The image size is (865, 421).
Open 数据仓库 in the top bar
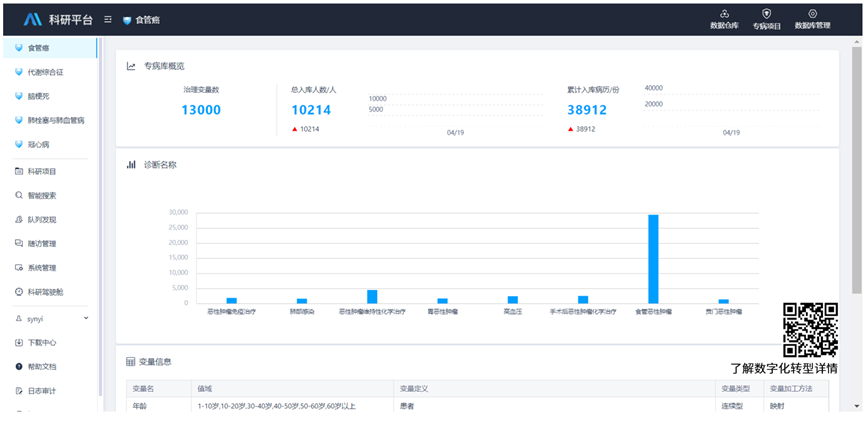(x=724, y=19)
